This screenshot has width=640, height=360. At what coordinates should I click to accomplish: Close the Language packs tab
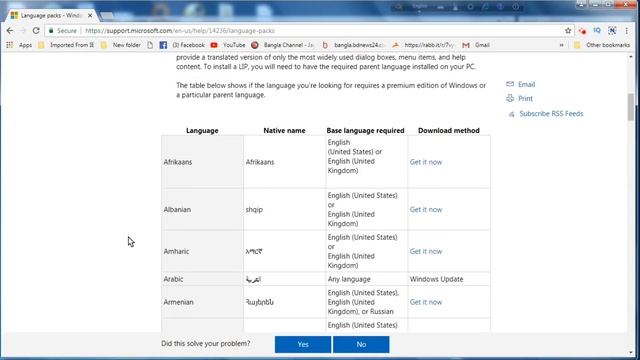[90, 16]
